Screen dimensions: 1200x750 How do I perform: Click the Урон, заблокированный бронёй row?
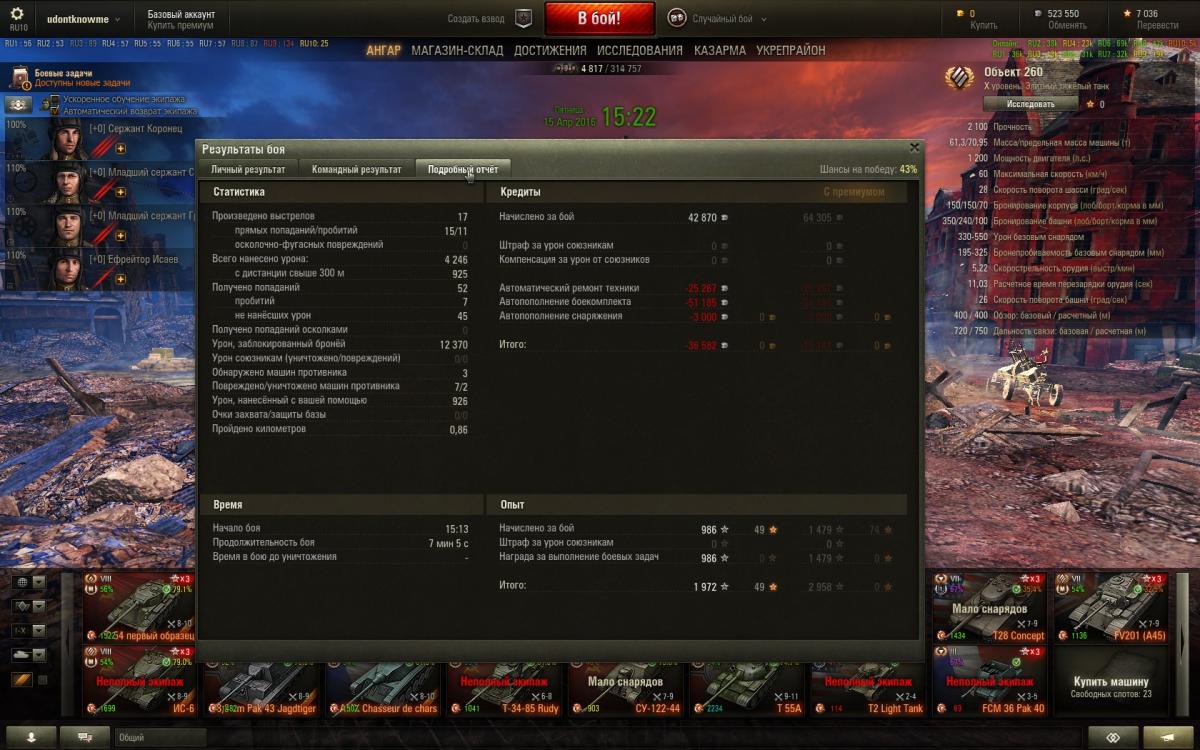coord(340,344)
